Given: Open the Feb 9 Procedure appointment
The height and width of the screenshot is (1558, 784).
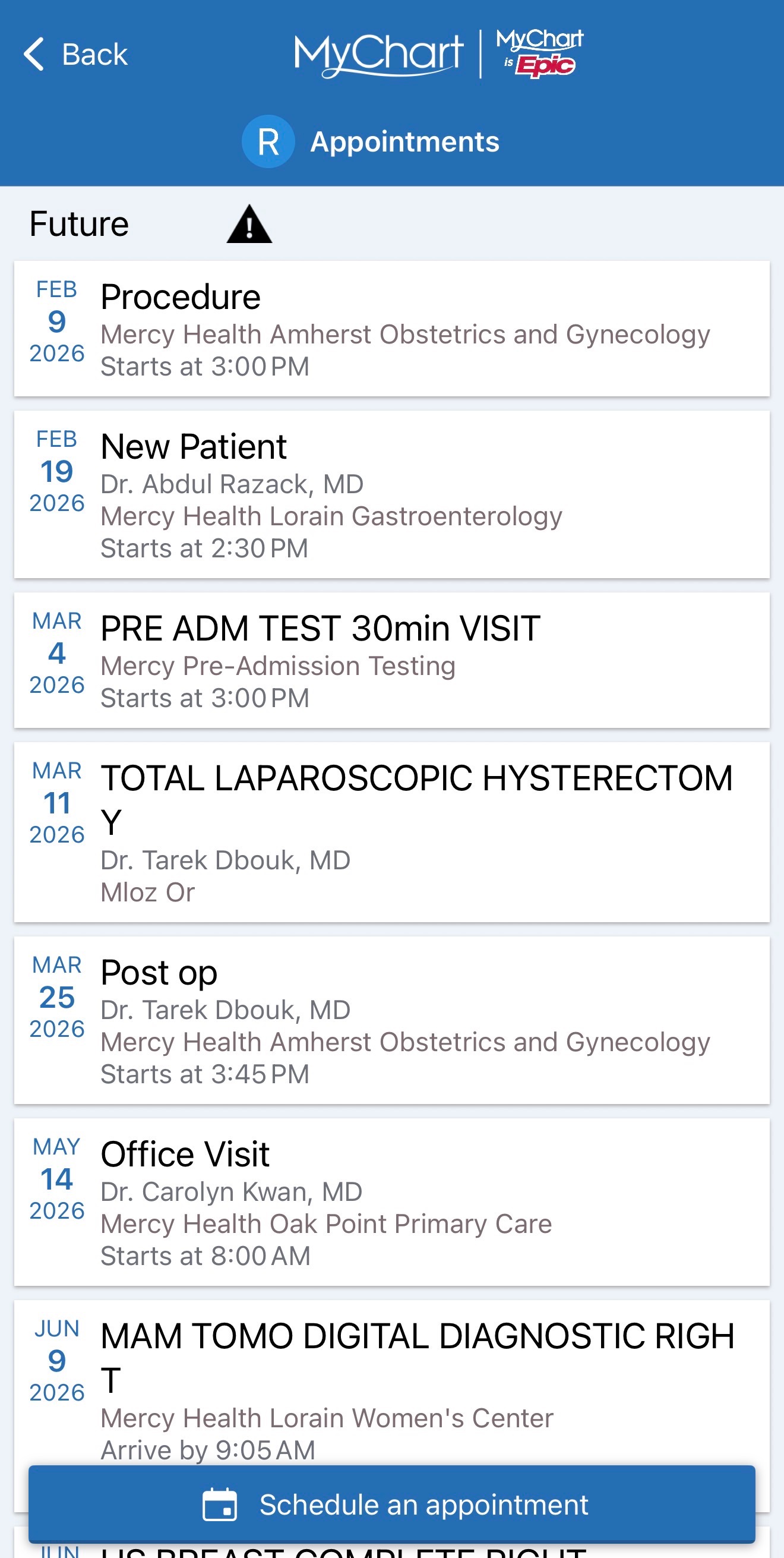Looking at the screenshot, I should click(391, 329).
